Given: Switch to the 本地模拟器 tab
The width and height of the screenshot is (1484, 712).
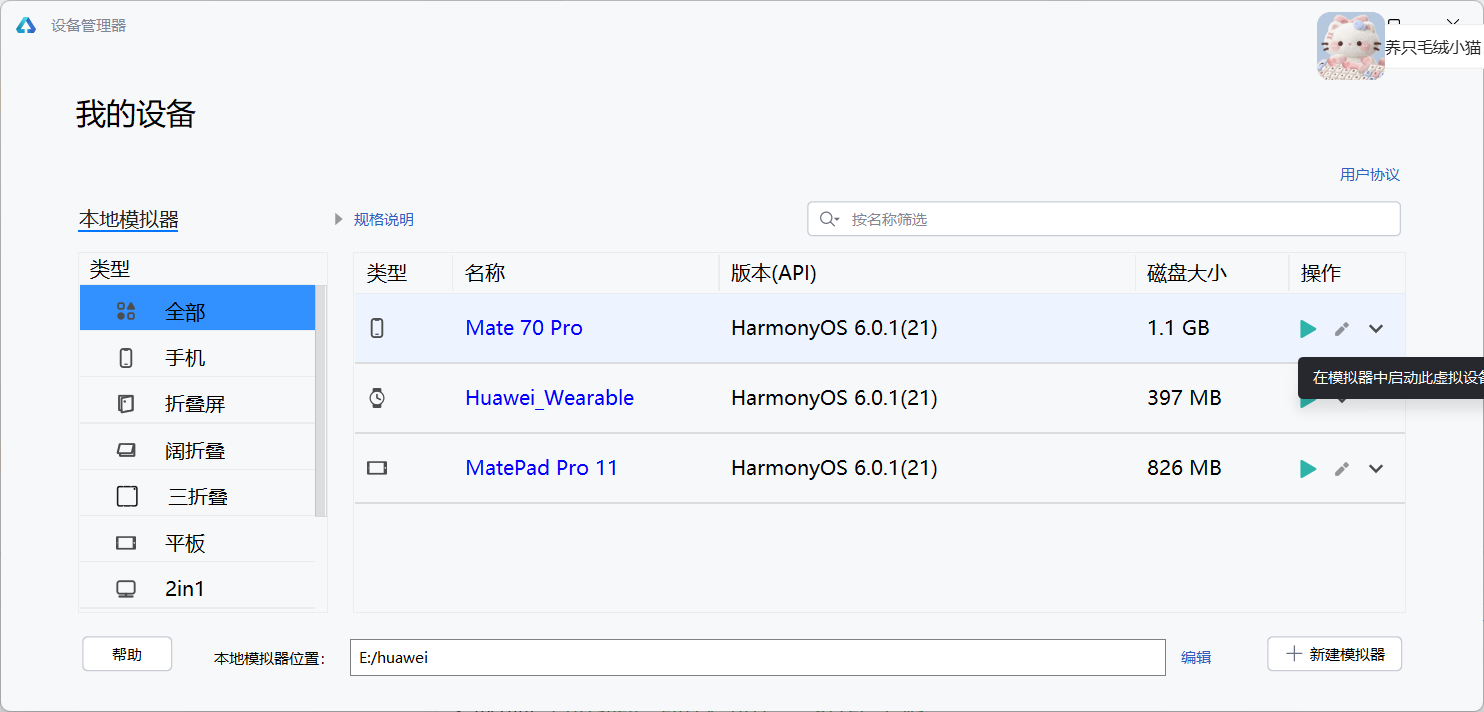Looking at the screenshot, I should (x=128, y=220).
